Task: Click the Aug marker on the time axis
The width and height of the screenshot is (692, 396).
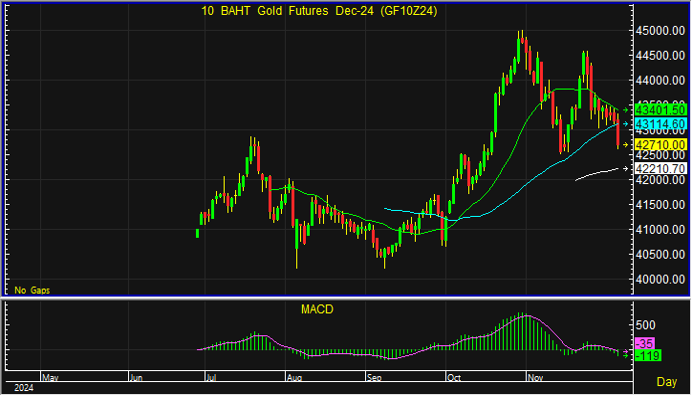Action: point(294,377)
